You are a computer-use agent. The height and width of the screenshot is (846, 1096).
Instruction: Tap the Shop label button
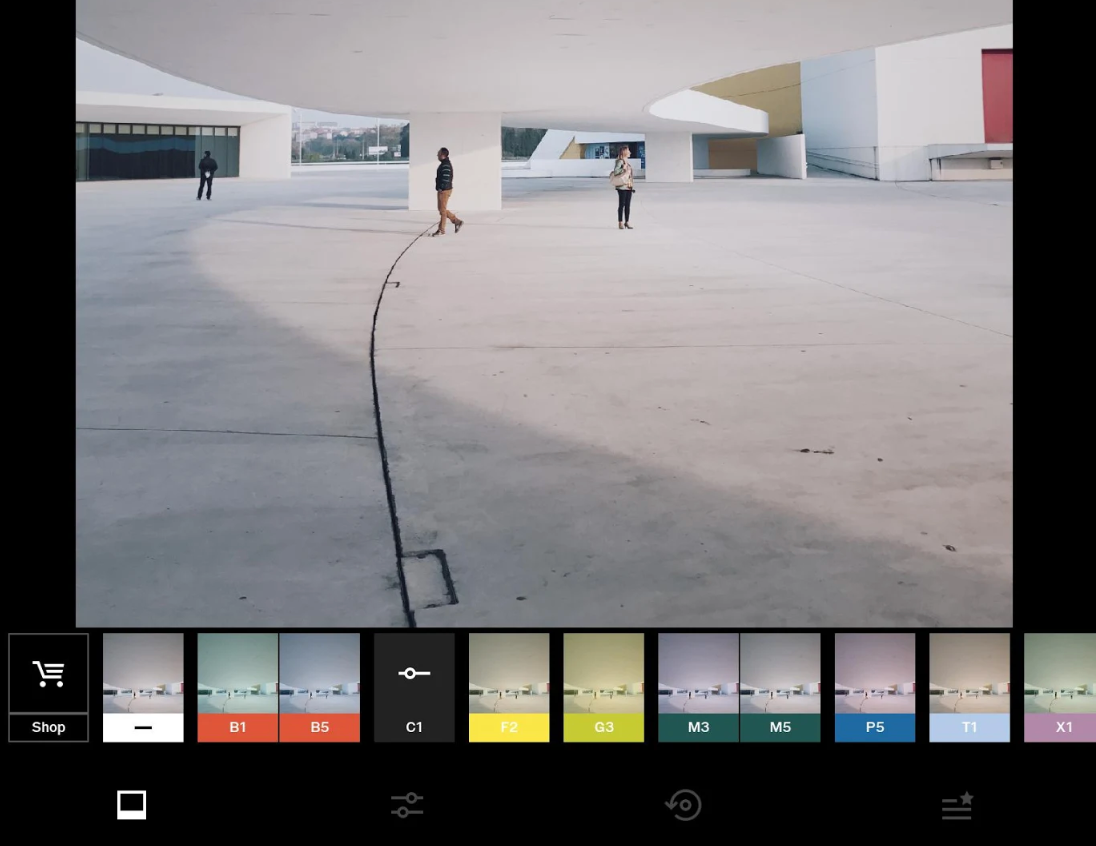(x=48, y=727)
